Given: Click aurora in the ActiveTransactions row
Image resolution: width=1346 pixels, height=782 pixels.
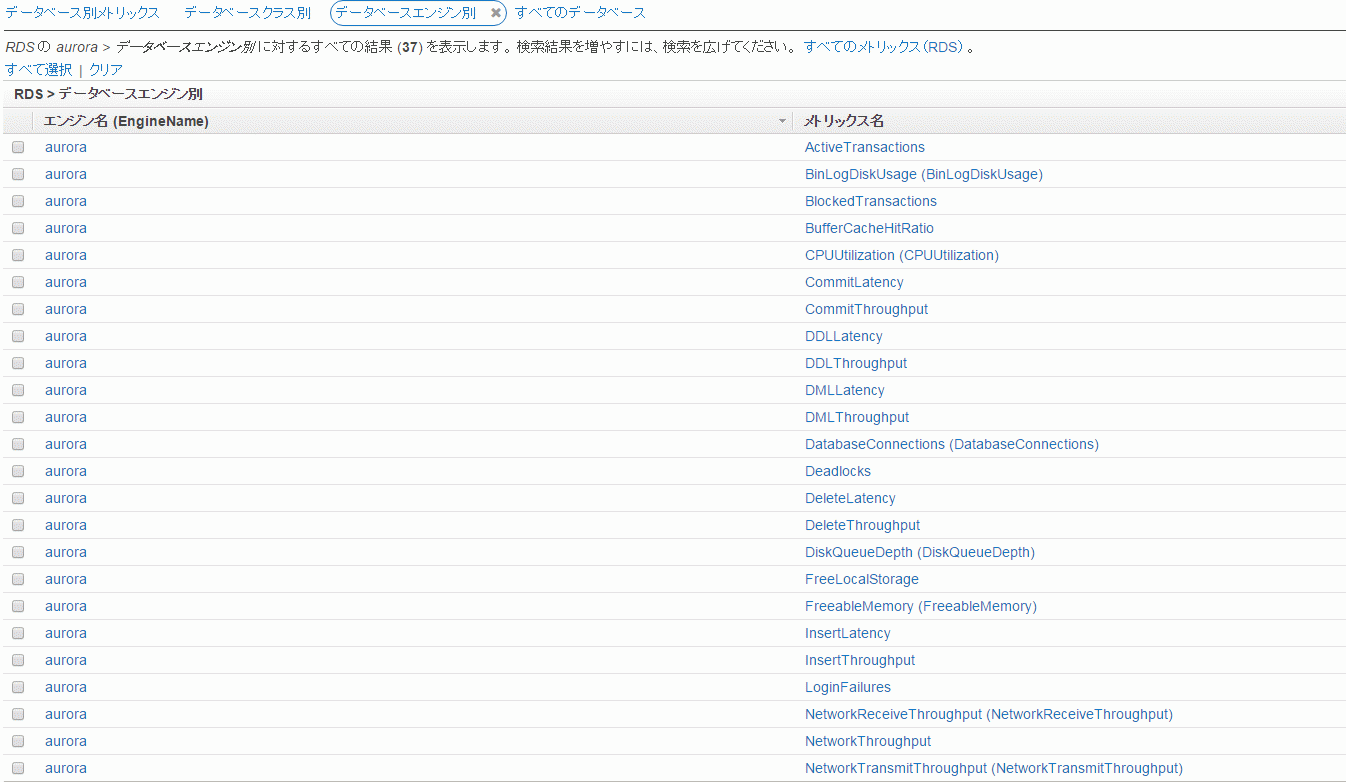Looking at the screenshot, I should [x=66, y=147].
